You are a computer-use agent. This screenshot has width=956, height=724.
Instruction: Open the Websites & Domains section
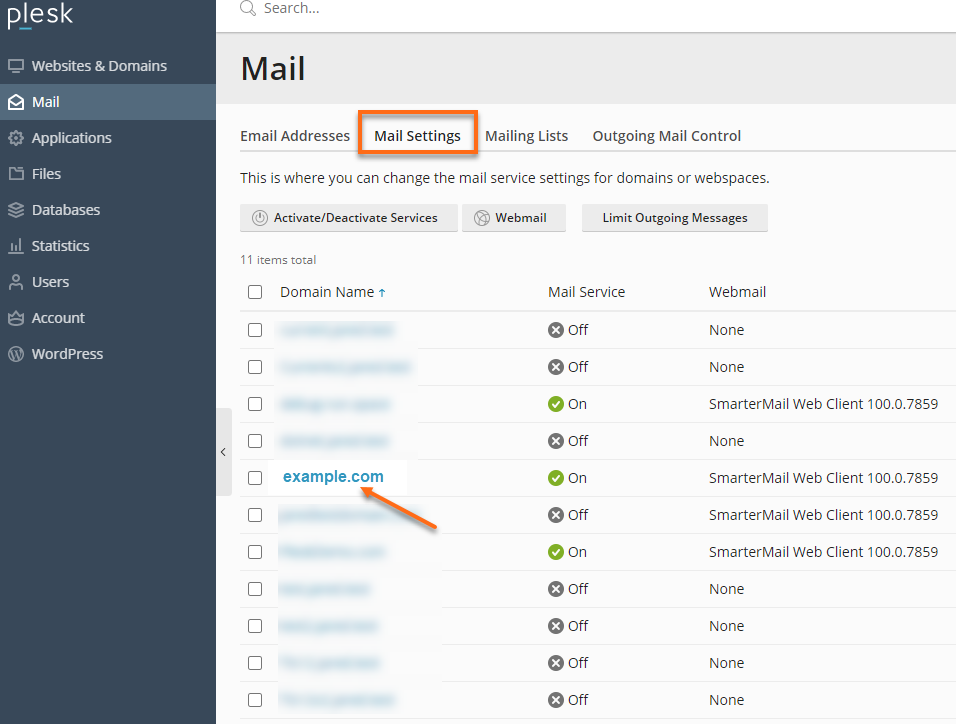(x=99, y=65)
